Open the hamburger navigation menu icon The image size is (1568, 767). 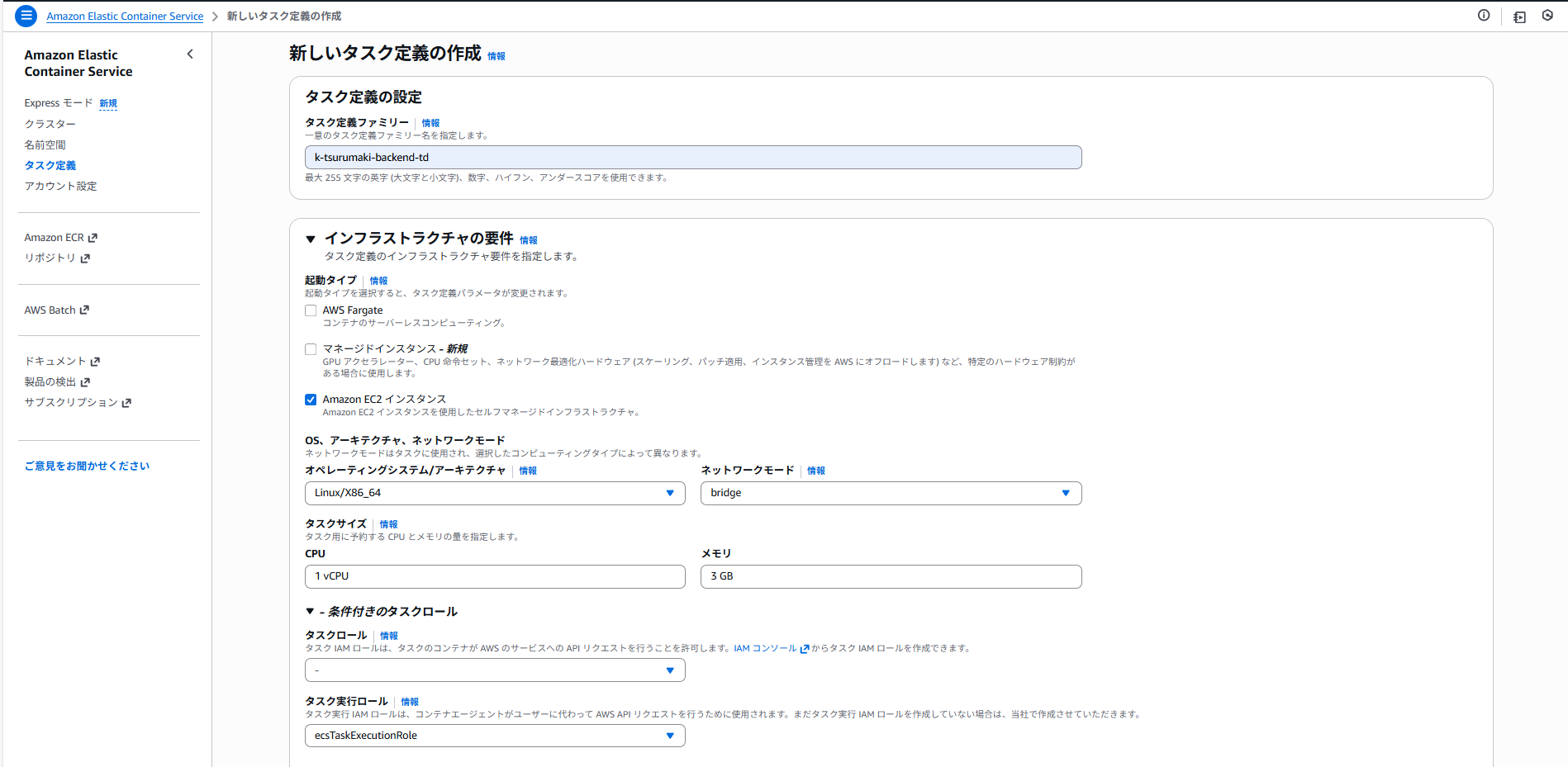(26, 16)
